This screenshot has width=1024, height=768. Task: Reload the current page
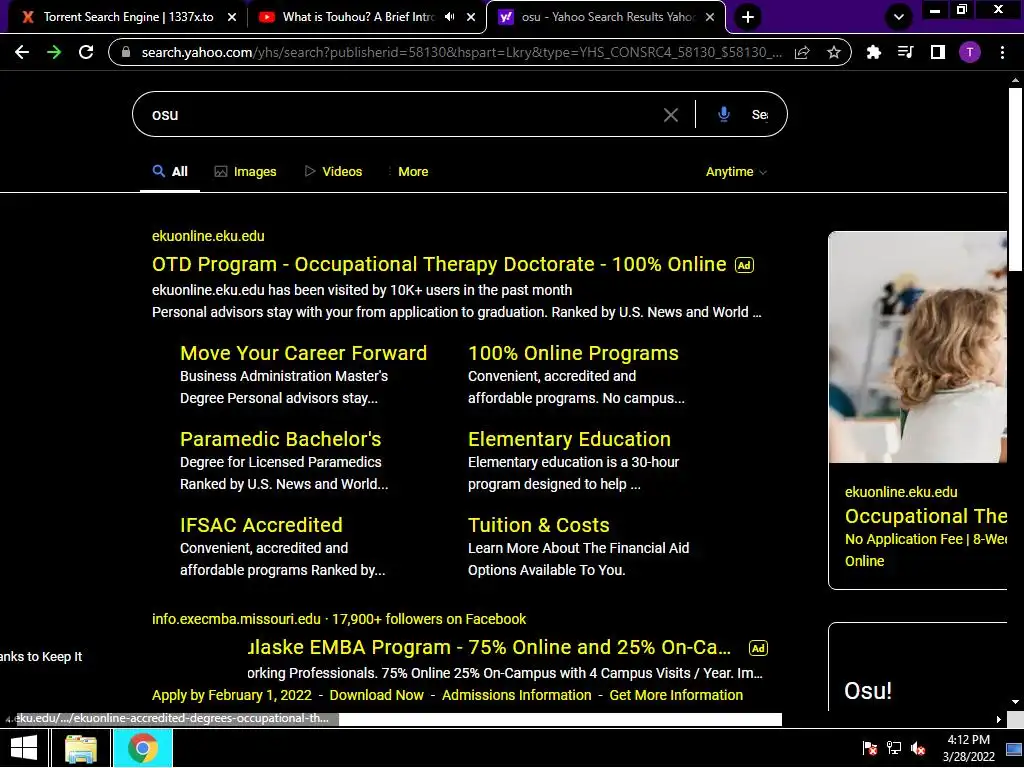[x=86, y=52]
